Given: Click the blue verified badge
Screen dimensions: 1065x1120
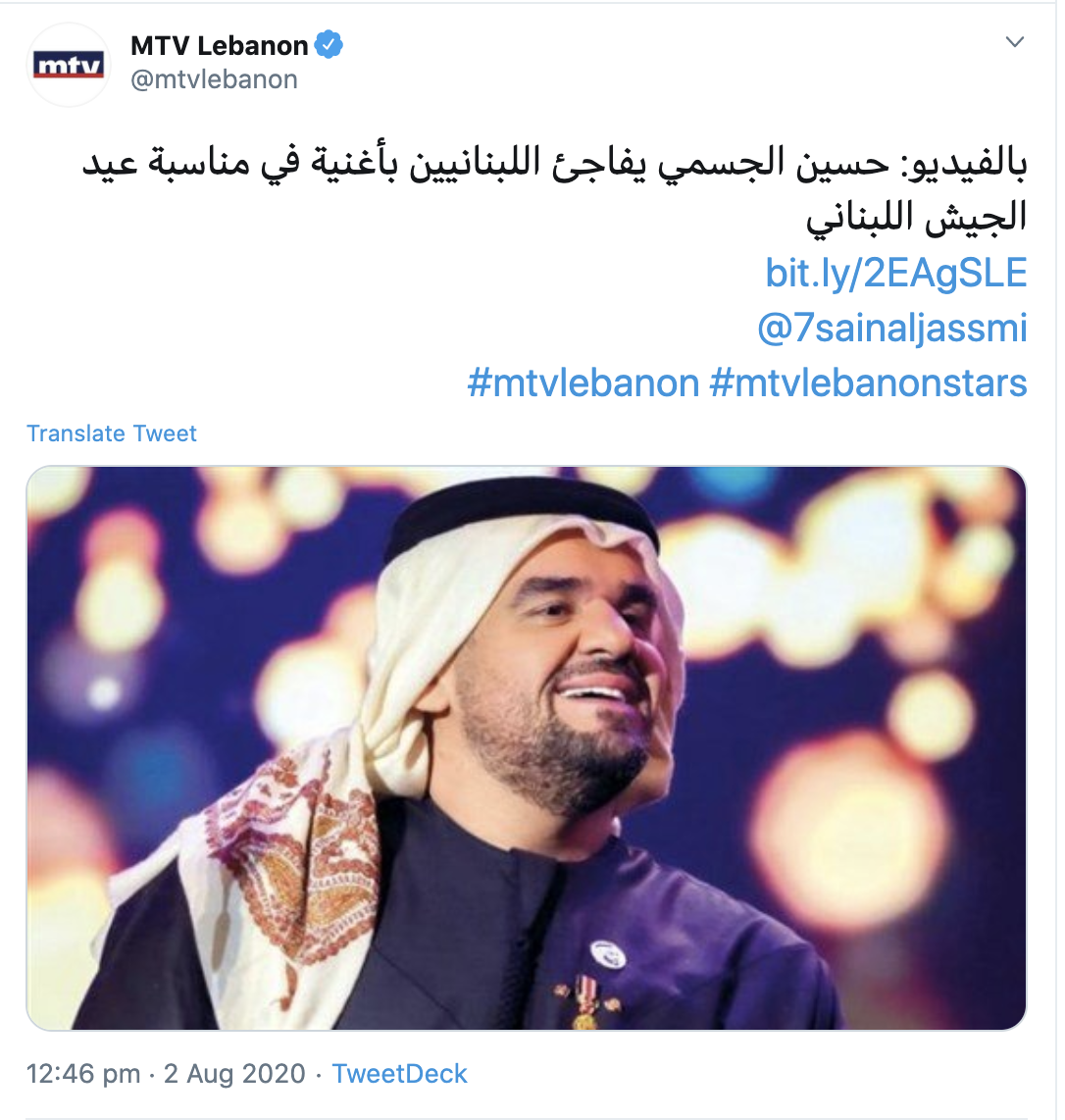Looking at the screenshot, I should (330, 45).
